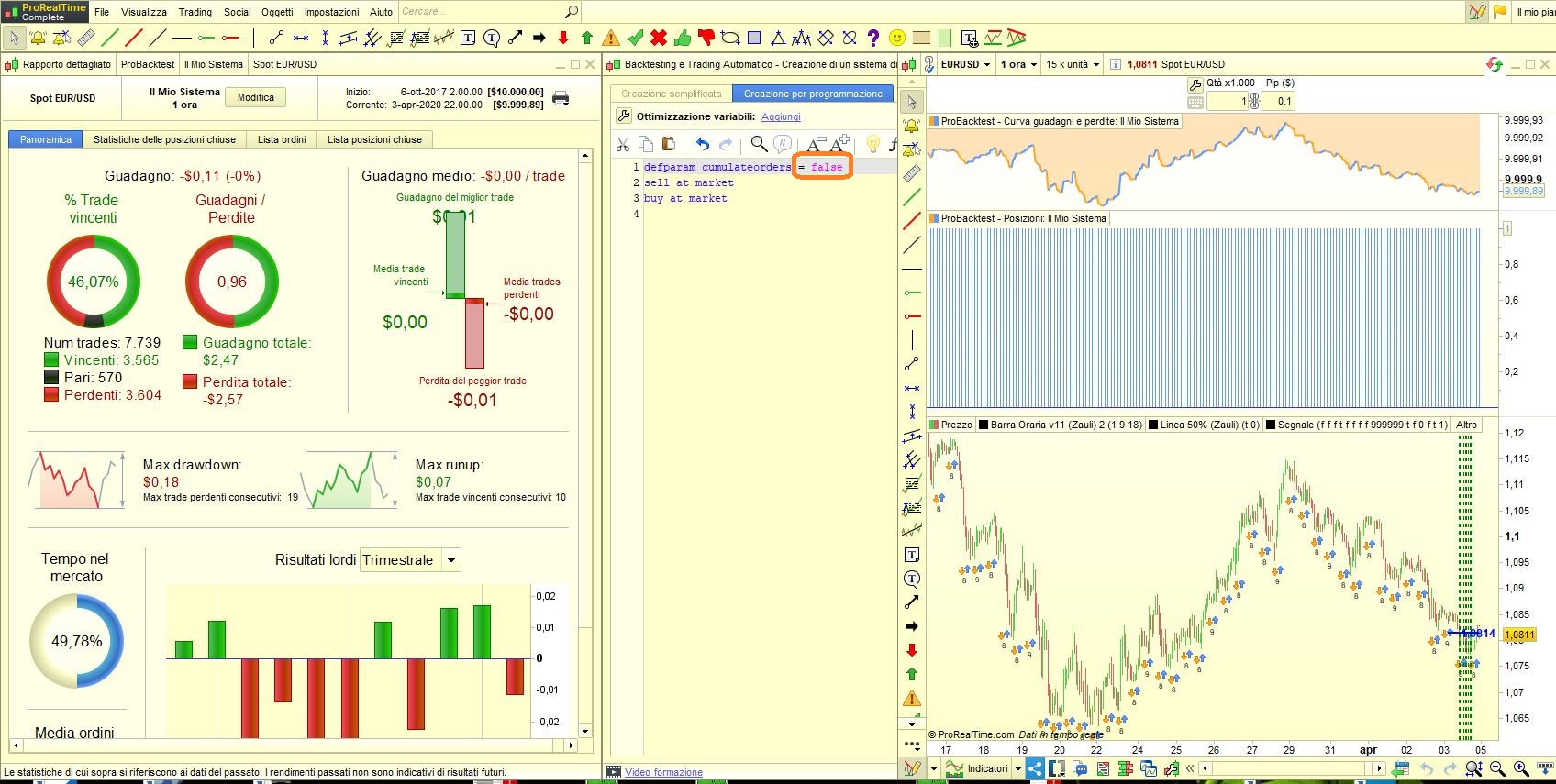Choose the red down arrow object
The height and width of the screenshot is (784, 1556).
(563, 38)
